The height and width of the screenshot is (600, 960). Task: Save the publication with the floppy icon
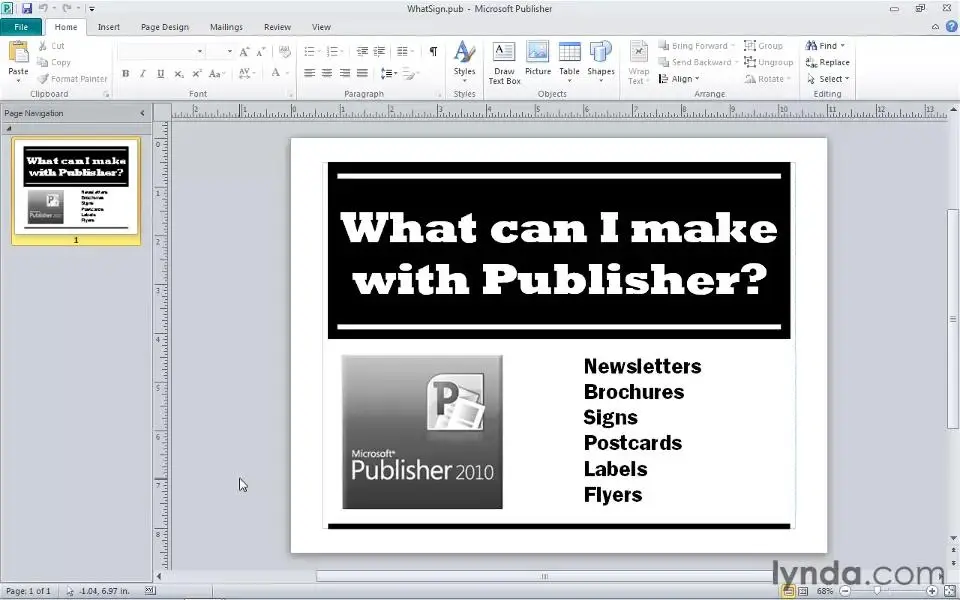[27, 9]
